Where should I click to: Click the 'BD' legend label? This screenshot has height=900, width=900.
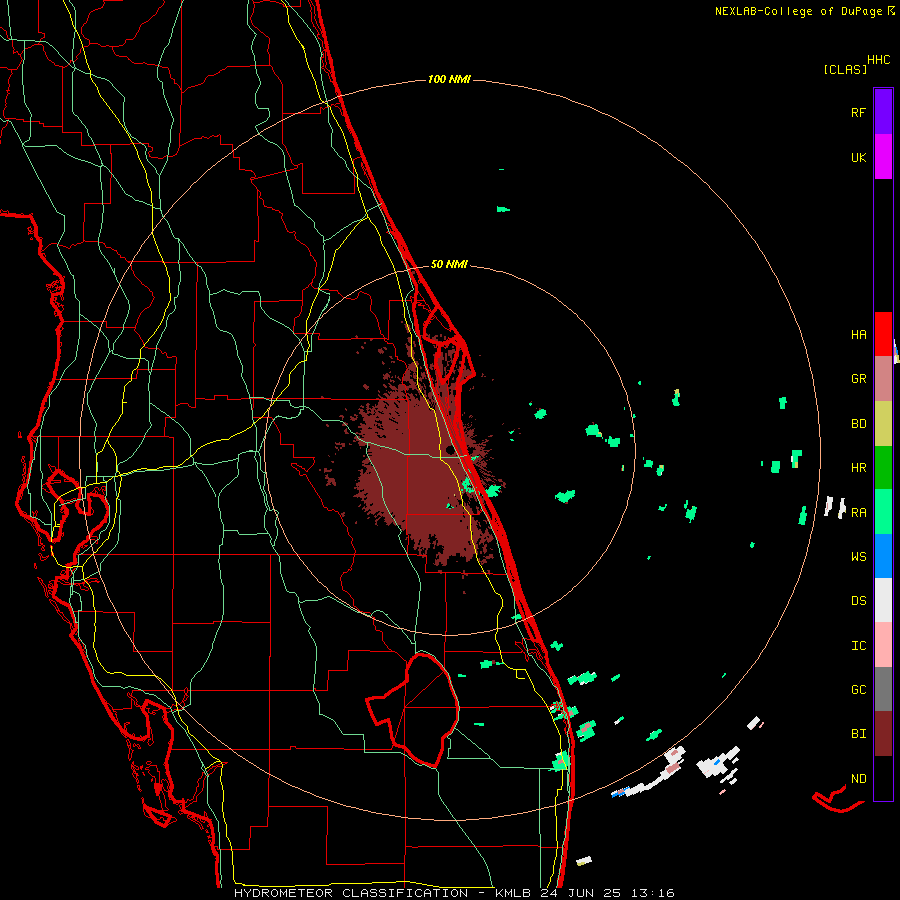859,424
